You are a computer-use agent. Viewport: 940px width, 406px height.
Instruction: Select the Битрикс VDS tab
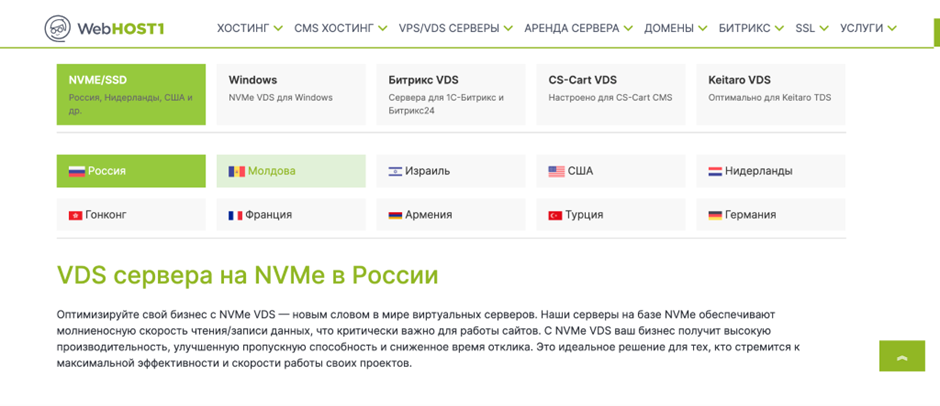click(451, 95)
